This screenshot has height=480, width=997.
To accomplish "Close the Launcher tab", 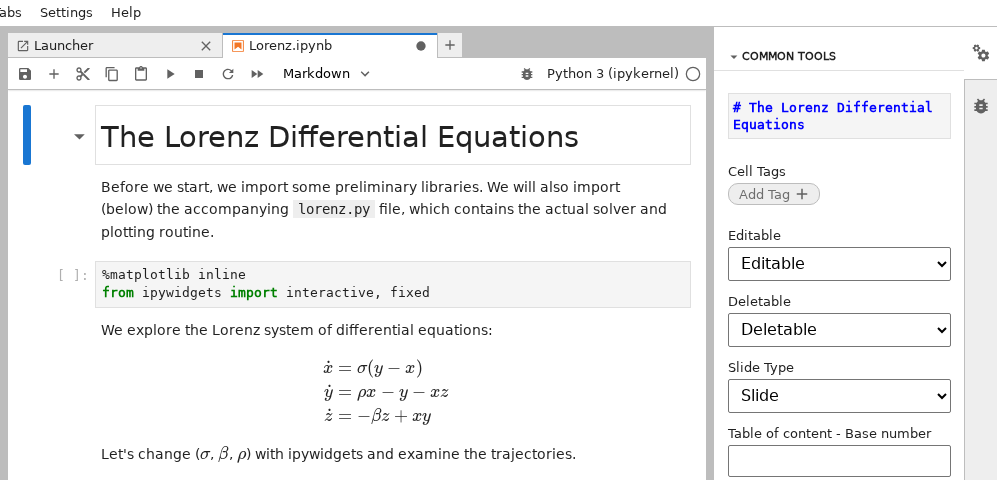I will 205,46.
